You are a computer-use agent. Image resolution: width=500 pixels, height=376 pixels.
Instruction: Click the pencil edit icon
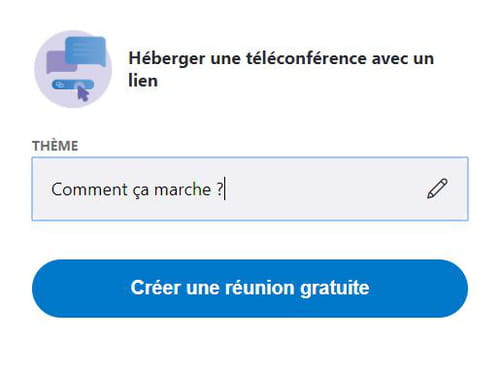tap(437, 189)
